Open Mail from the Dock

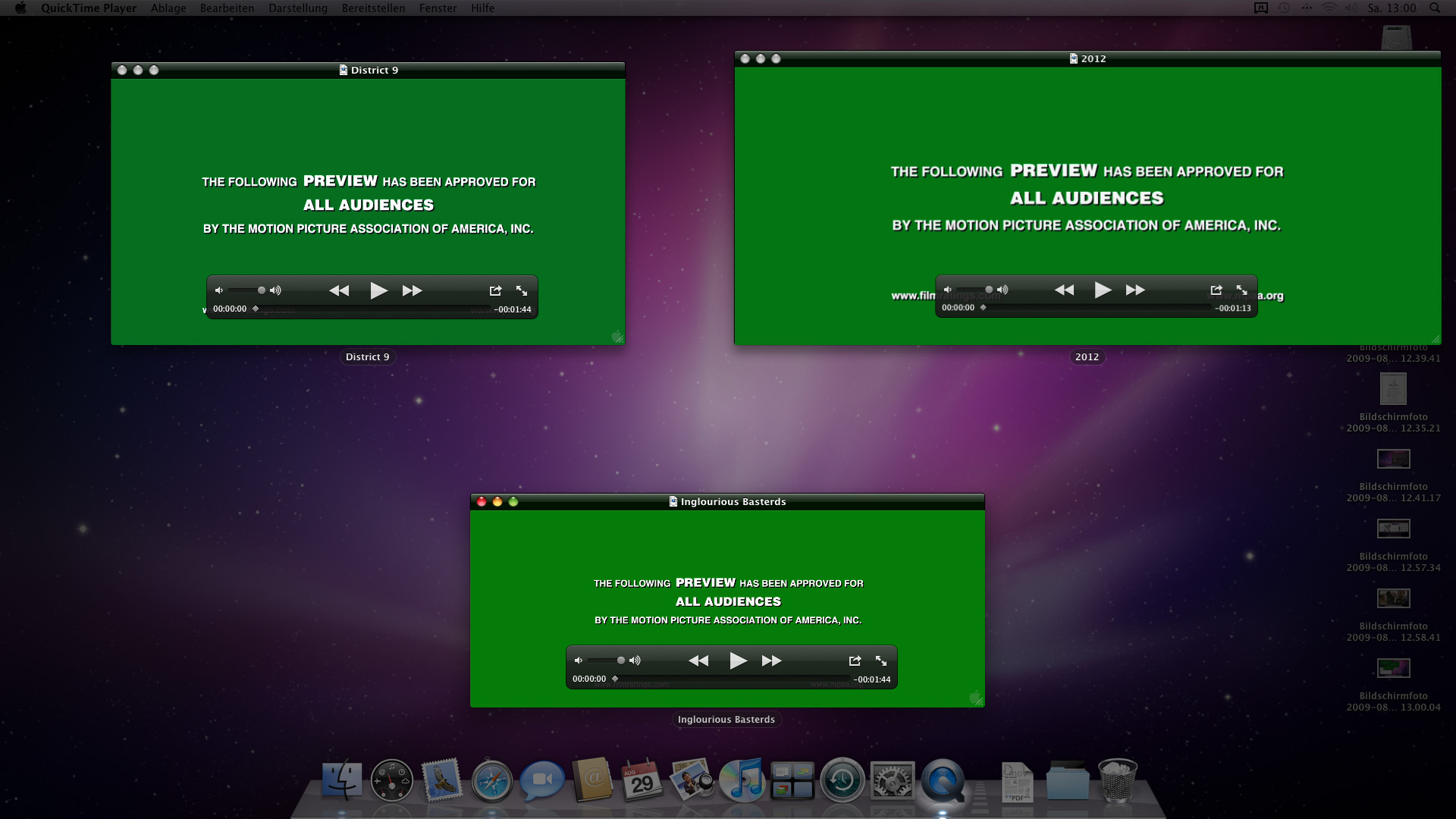coord(441,780)
